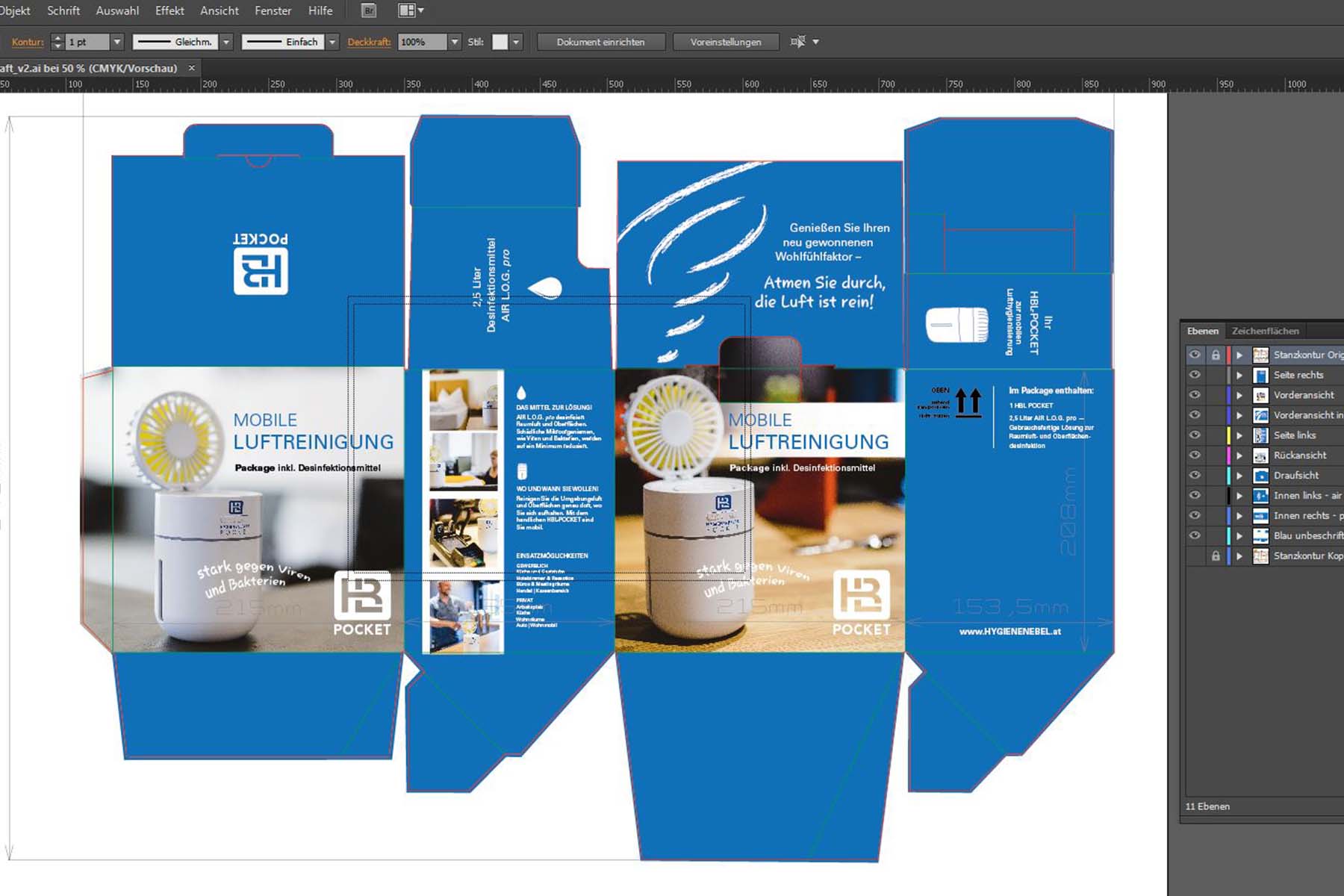Open the Fenster menu
This screenshot has width=1344, height=896.
click(273, 10)
